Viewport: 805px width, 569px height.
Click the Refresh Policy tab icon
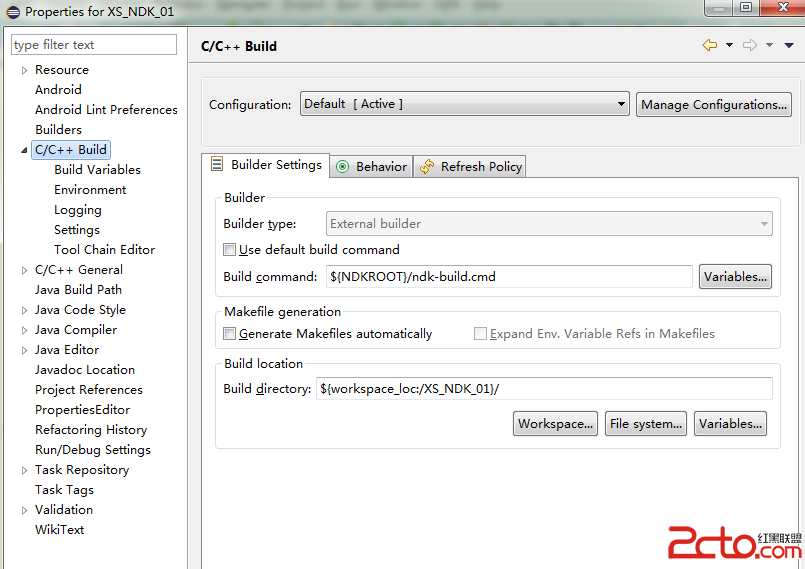pos(427,166)
